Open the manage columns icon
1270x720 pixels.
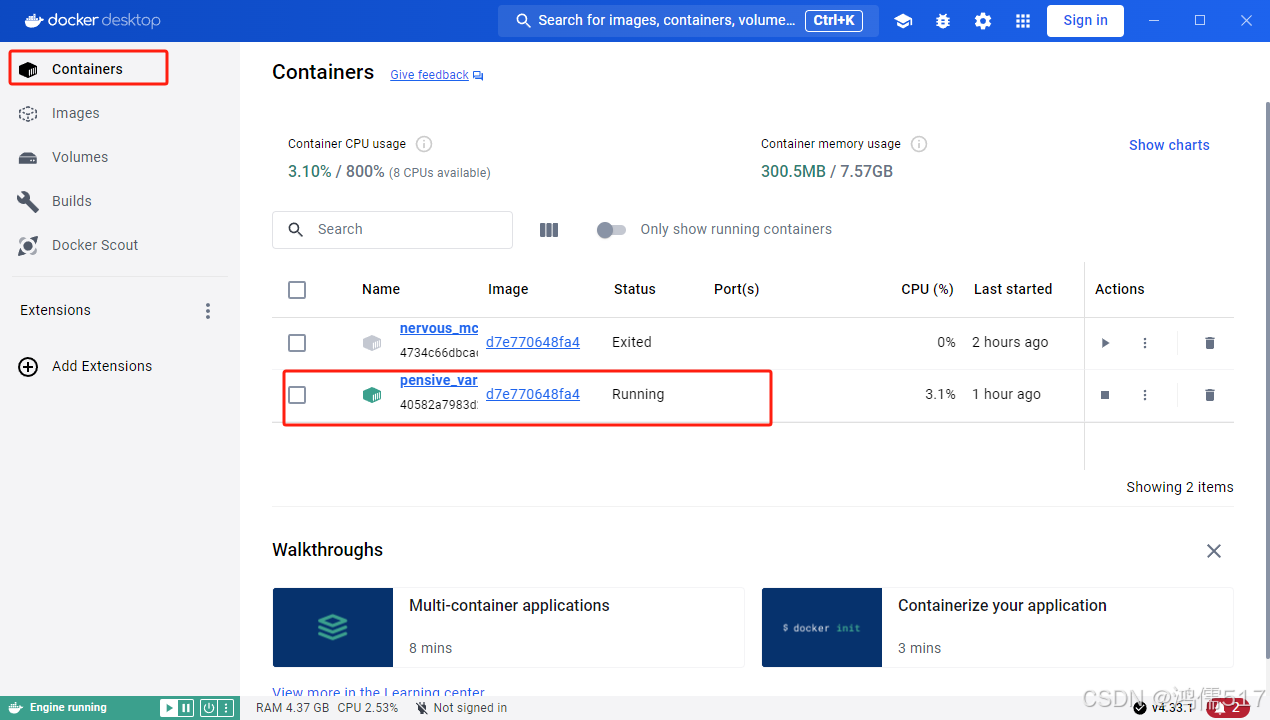(x=549, y=230)
